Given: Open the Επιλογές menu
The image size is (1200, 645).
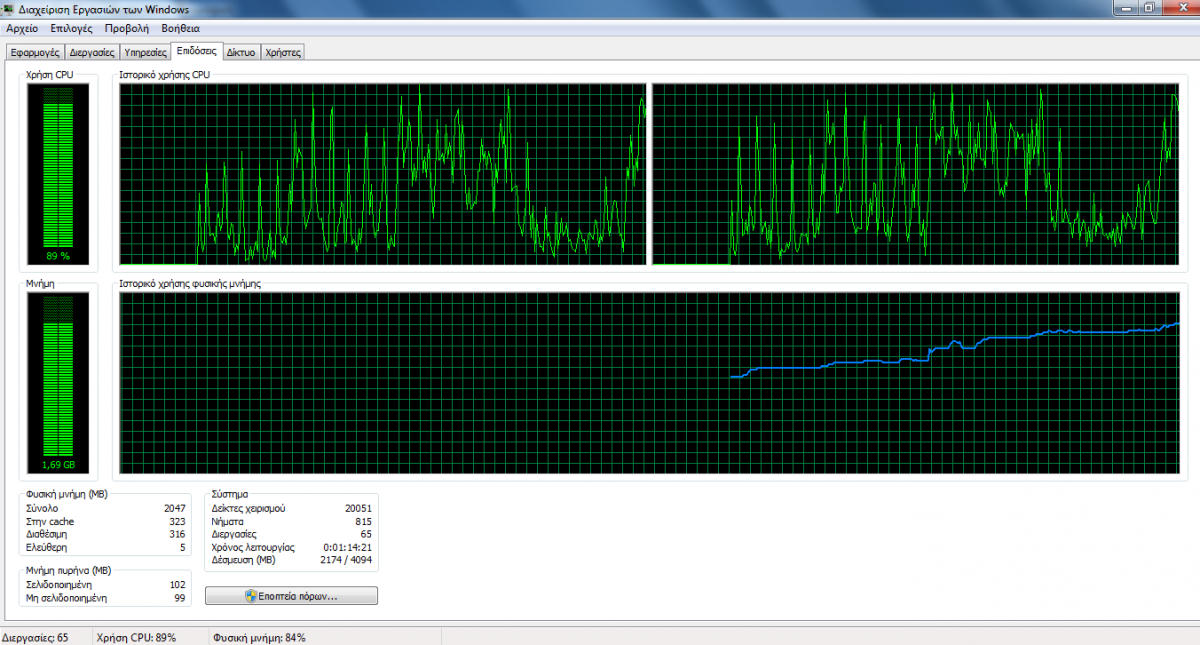Looking at the screenshot, I should 71,28.
